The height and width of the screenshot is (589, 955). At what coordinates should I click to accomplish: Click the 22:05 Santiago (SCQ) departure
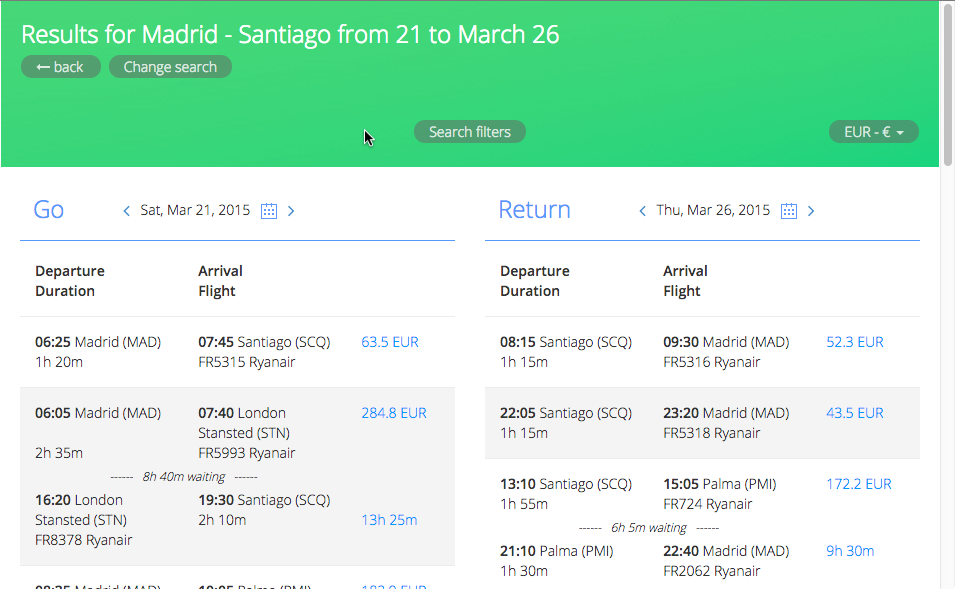pos(566,413)
